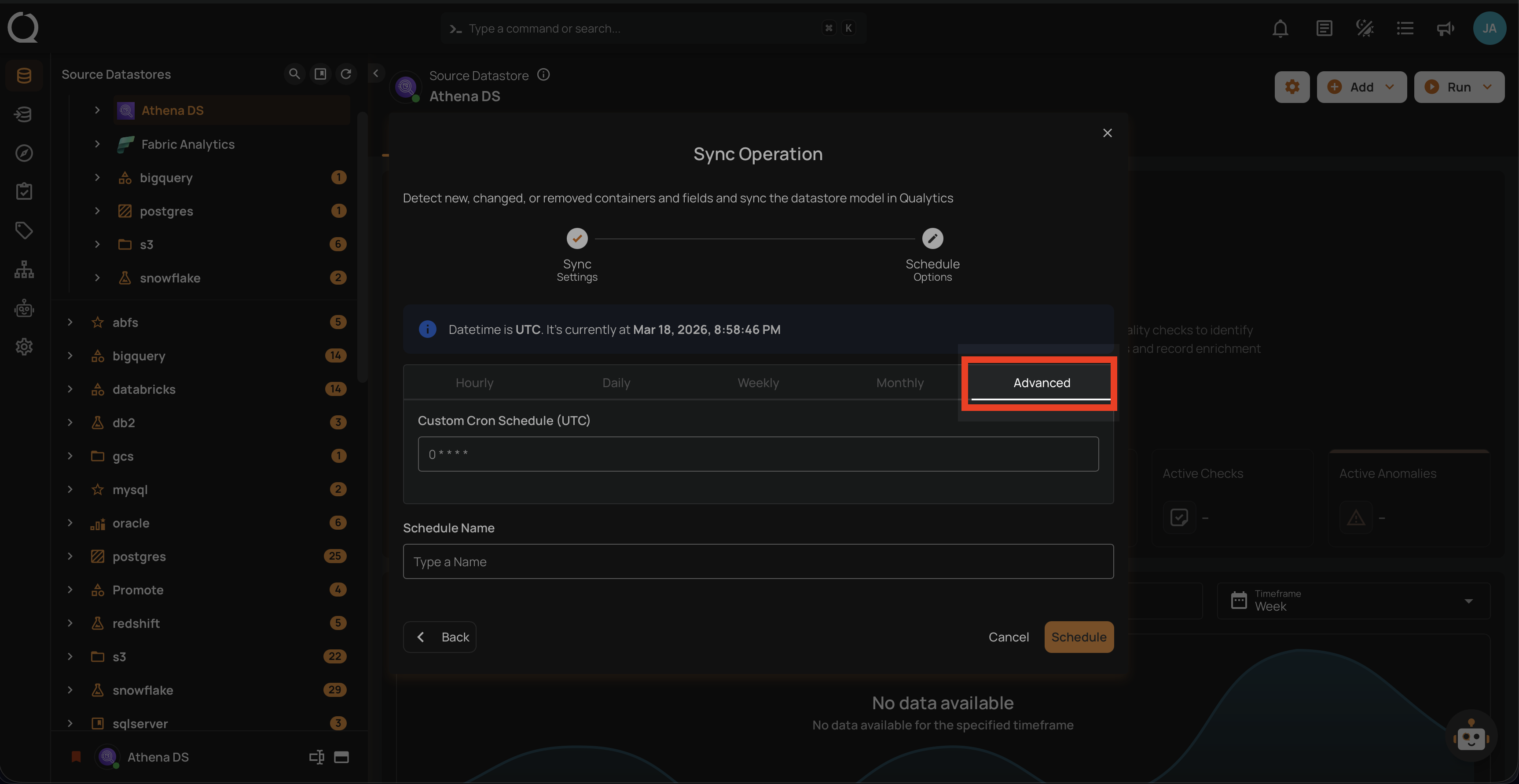The height and width of the screenshot is (784, 1519).
Task: Click the refresh datastores icon
Action: pyautogui.click(x=346, y=73)
